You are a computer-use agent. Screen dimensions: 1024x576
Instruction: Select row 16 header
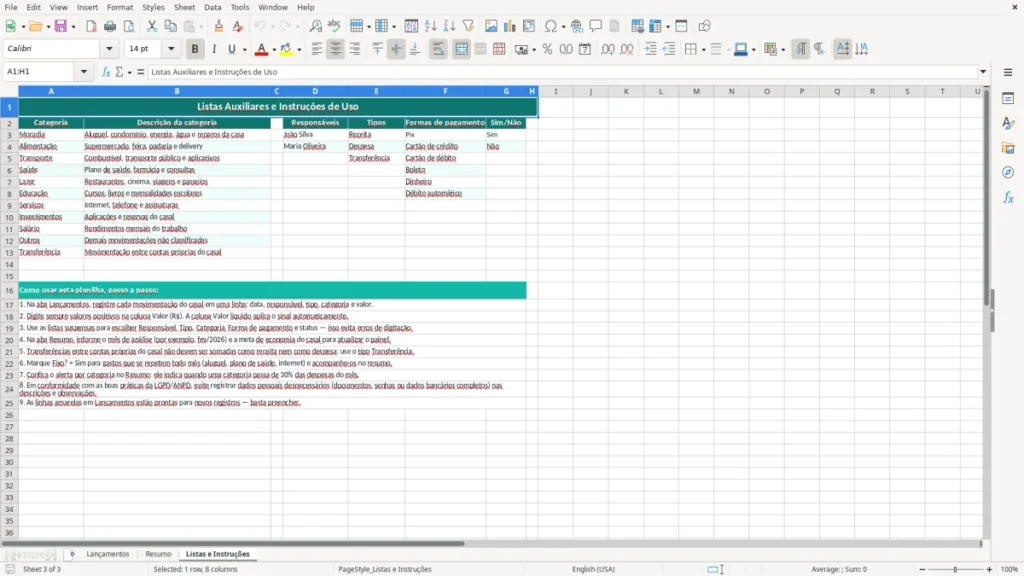click(x=9, y=290)
